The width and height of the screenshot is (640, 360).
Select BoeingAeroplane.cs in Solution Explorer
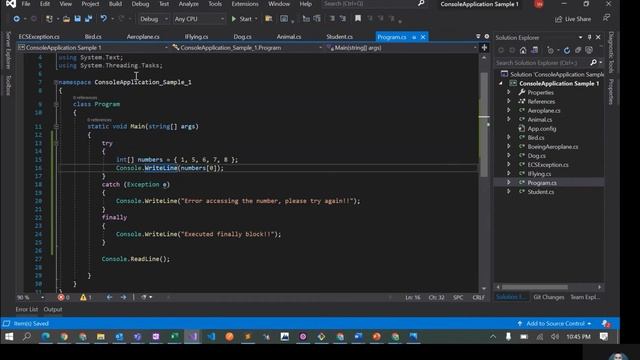point(553,147)
